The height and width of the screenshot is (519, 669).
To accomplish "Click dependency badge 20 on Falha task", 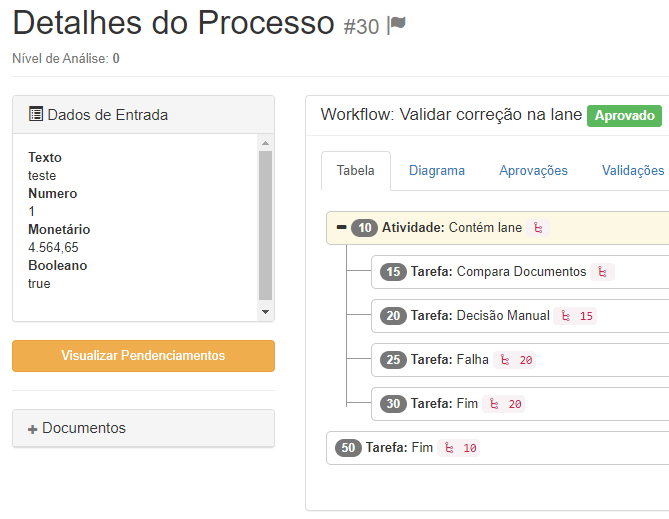I will (516, 360).
